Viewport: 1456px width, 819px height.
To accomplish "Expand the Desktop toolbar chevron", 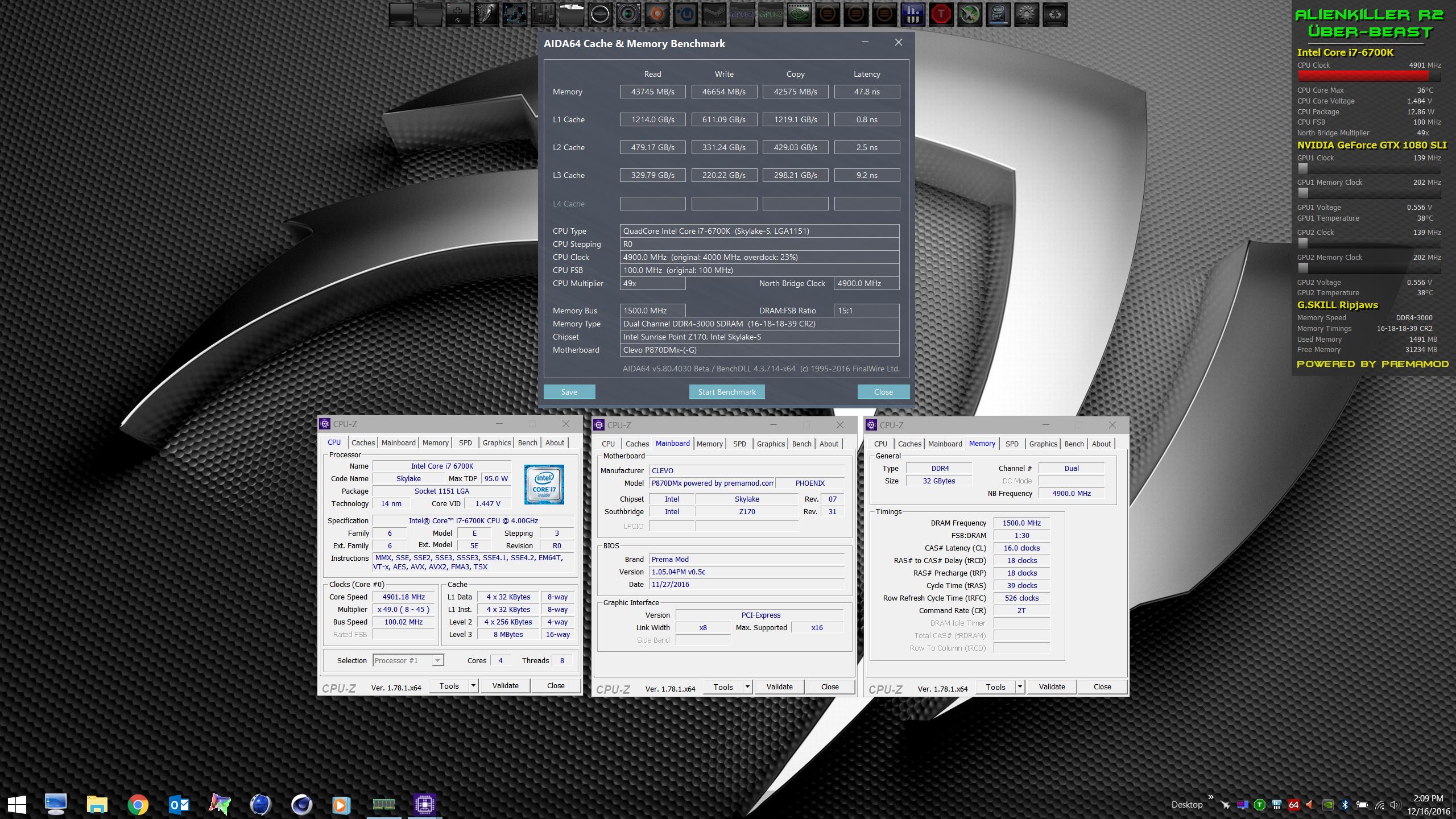I will (1211, 797).
